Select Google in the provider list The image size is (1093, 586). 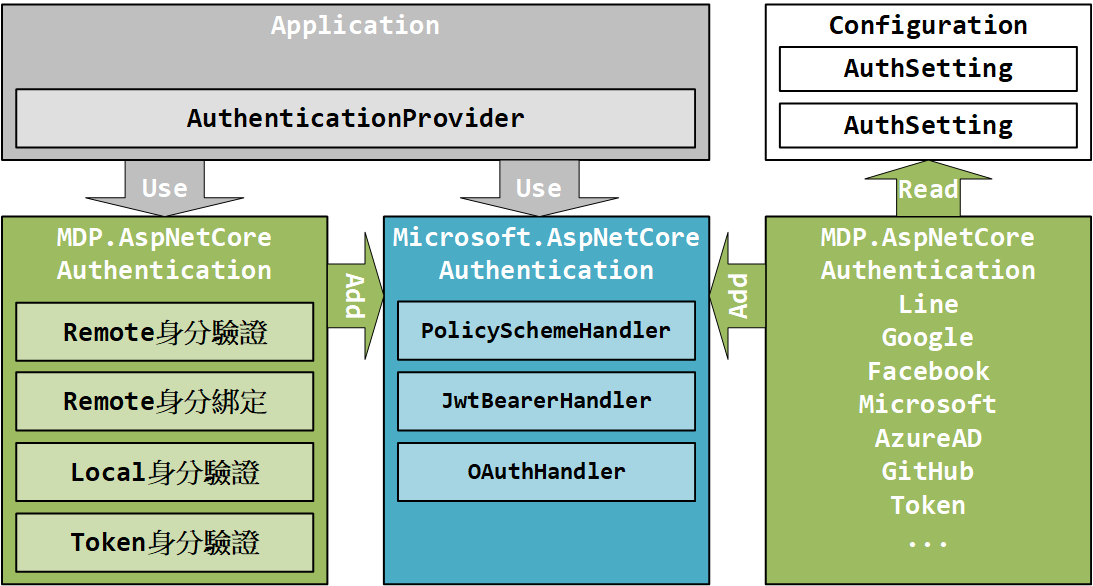click(x=928, y=338)
